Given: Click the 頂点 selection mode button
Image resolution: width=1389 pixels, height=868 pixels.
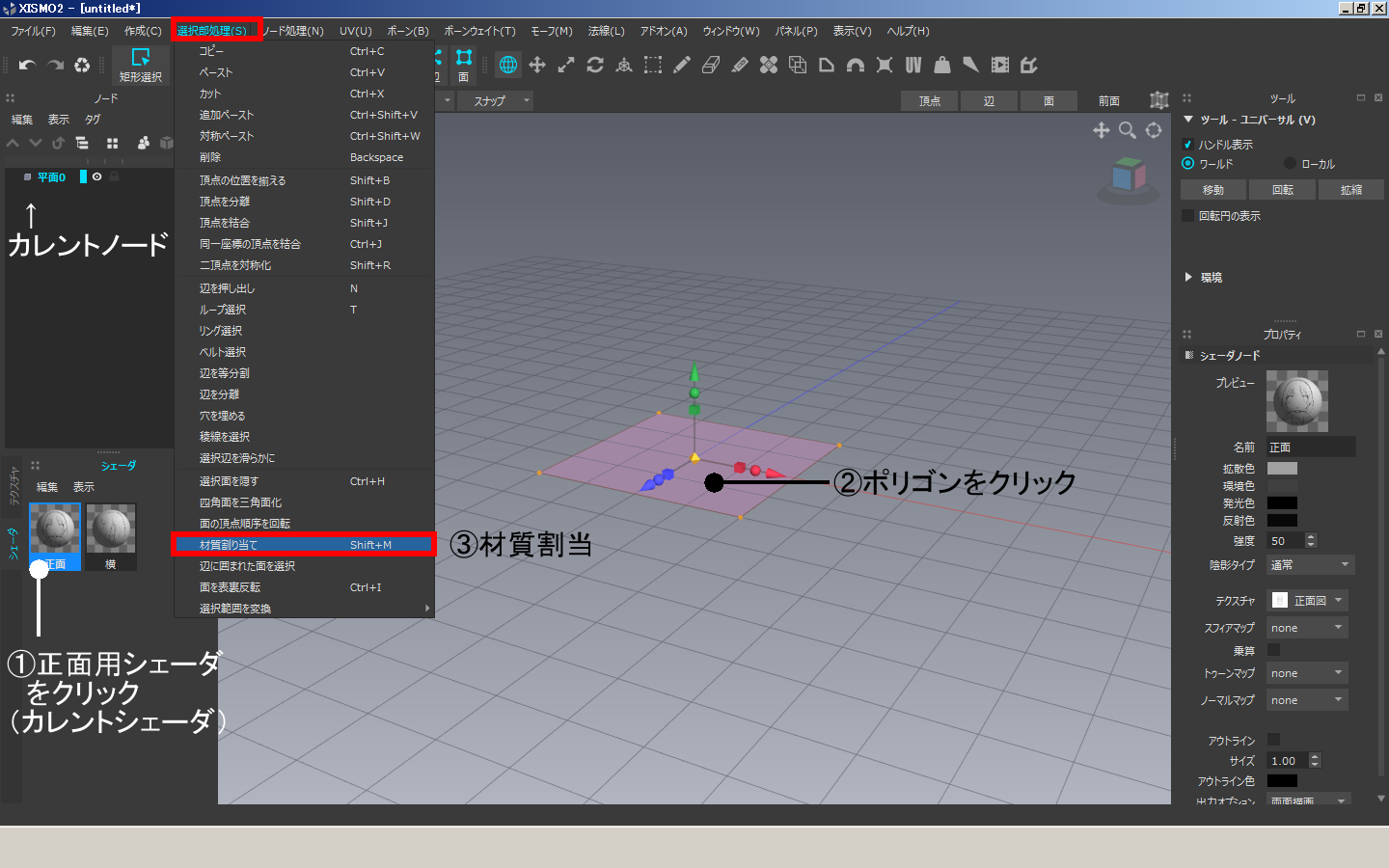Looking at the screenshot, I should coord(930,100).
